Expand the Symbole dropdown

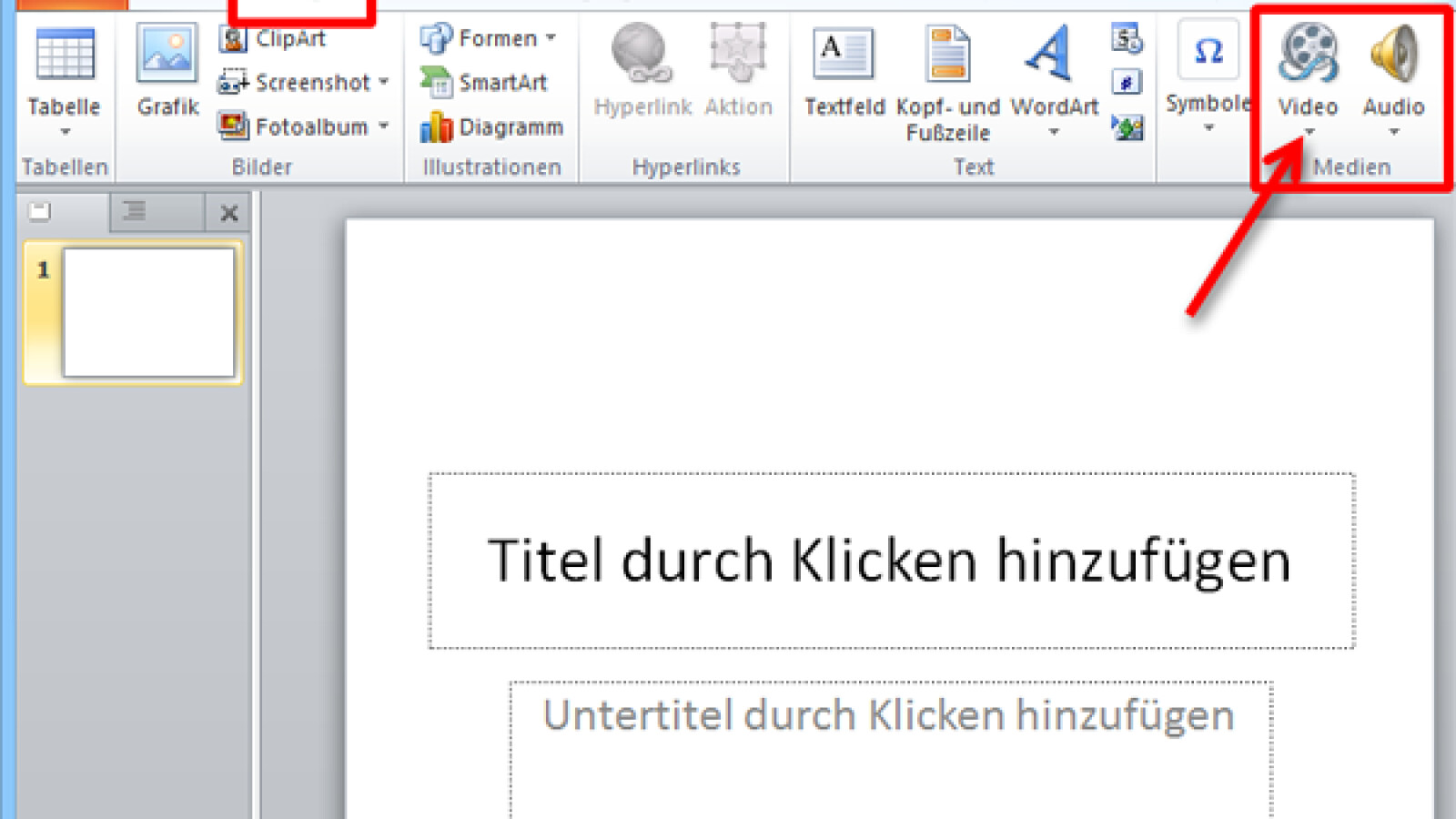coord(1208,128)
